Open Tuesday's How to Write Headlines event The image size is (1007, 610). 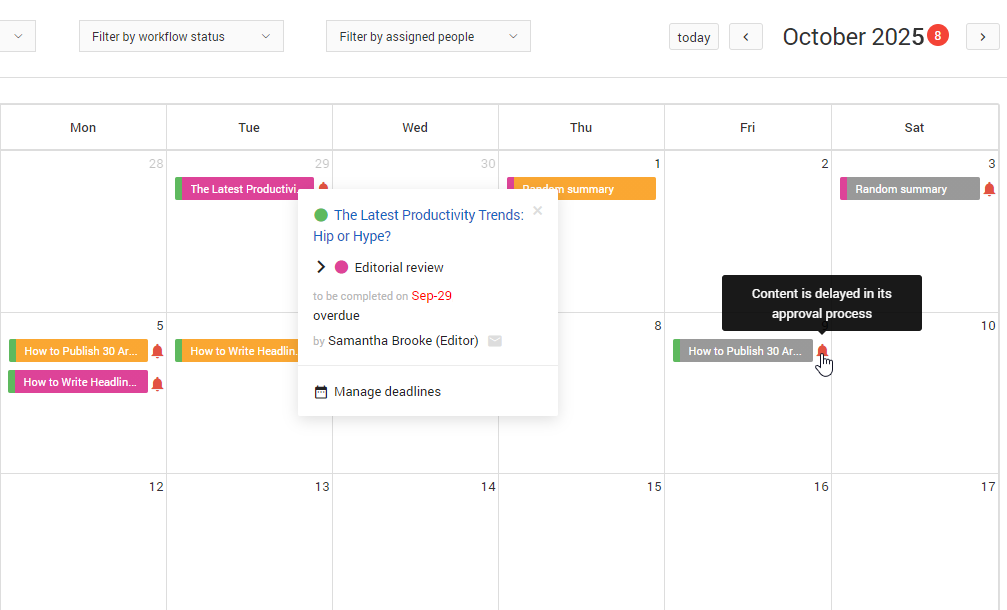tap(238, 351)
